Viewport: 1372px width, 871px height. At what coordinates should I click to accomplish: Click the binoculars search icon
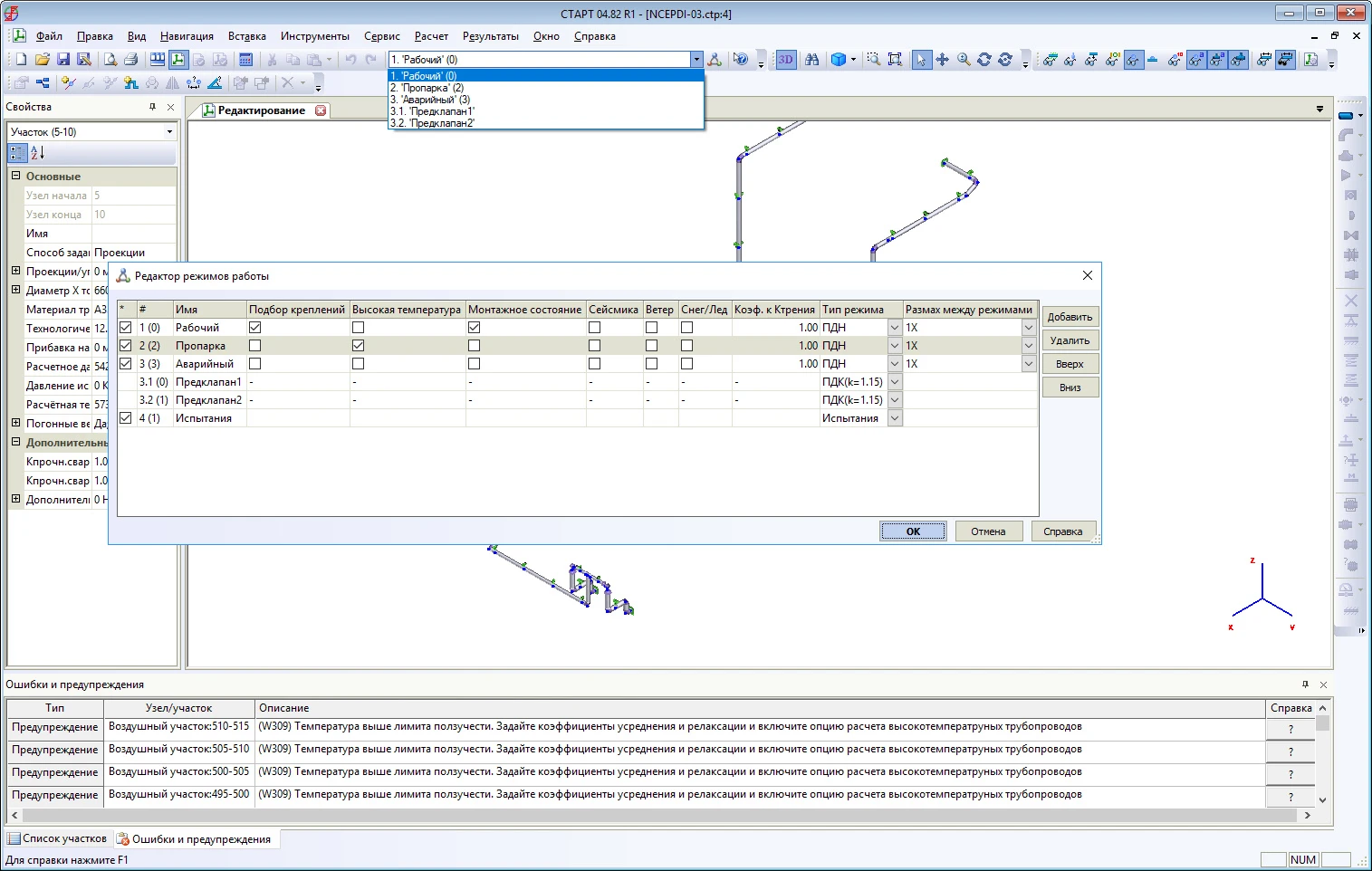[x=812, y=60]
